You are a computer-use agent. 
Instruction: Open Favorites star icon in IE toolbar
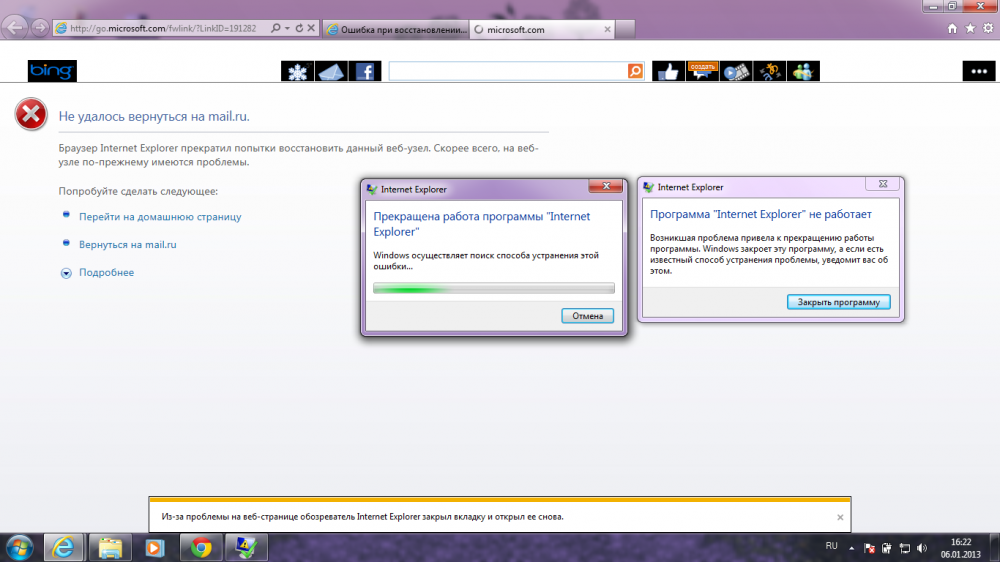[x=970, y=28]
